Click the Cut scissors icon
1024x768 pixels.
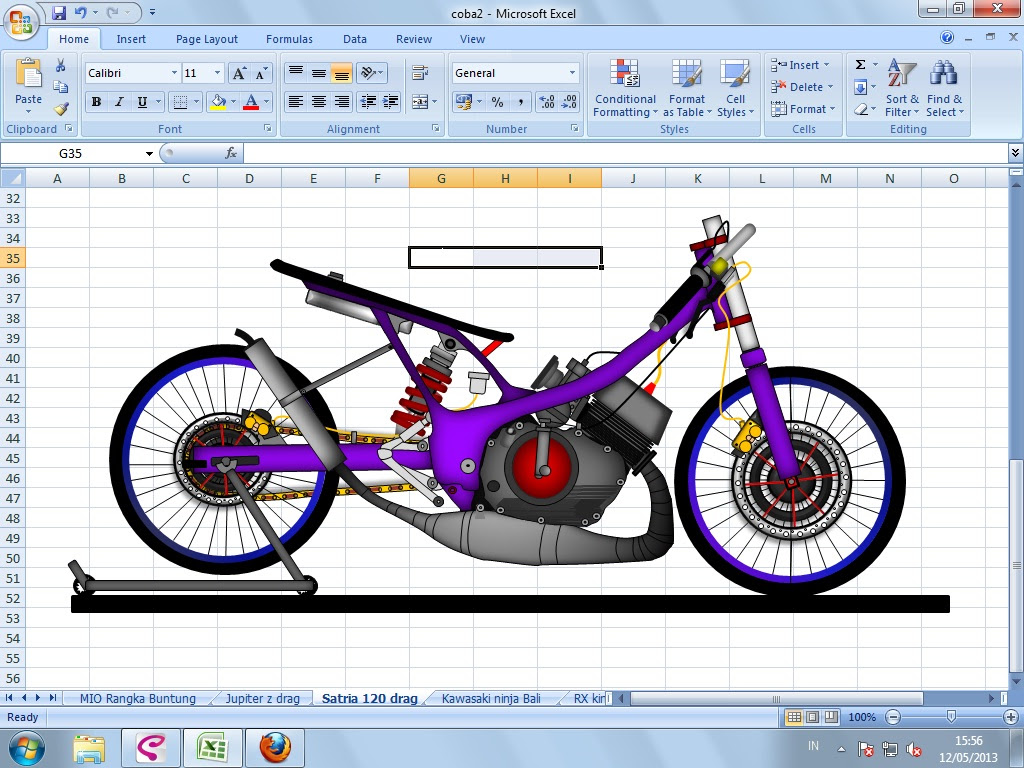click(x=61, y=65)
